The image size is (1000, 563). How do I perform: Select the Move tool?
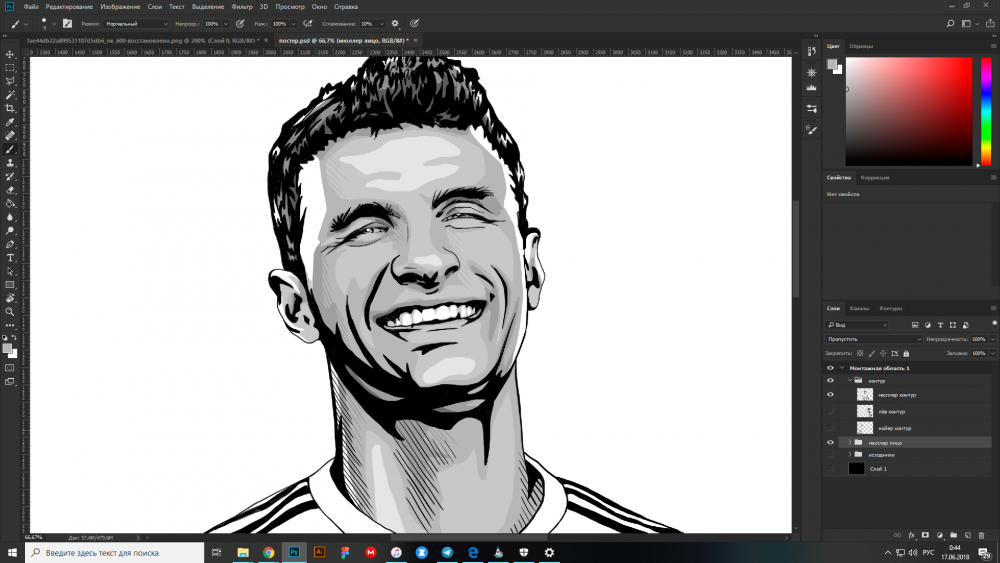[x=10, y=54]
